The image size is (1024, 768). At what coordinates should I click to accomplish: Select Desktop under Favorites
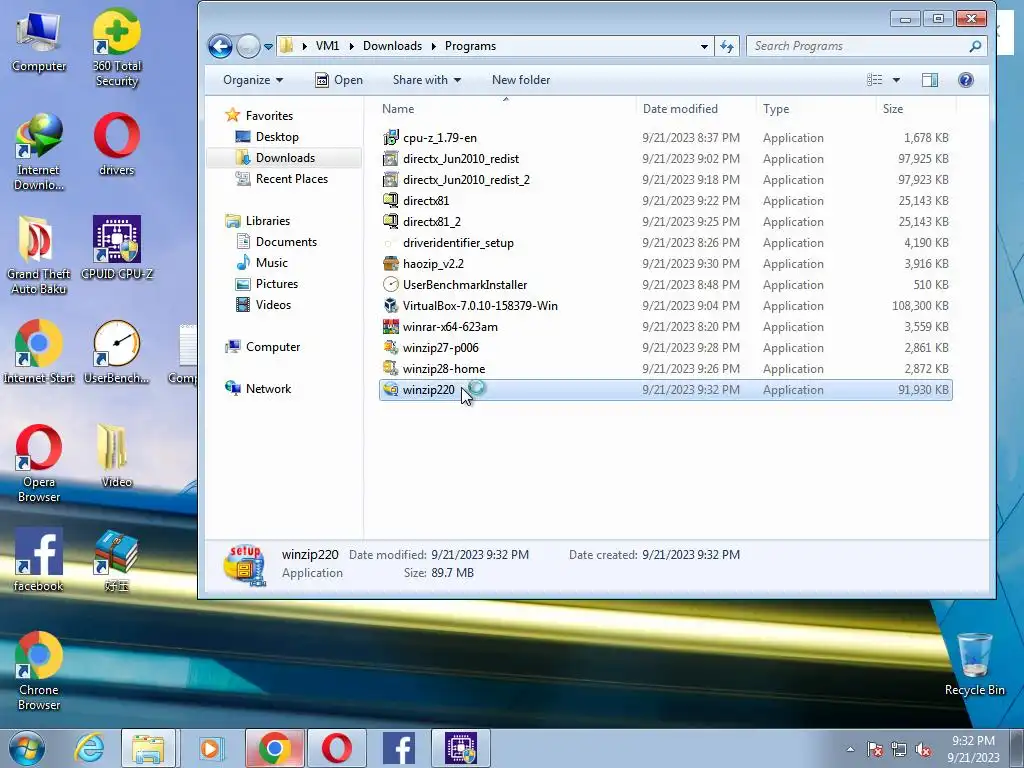[267, 137]
